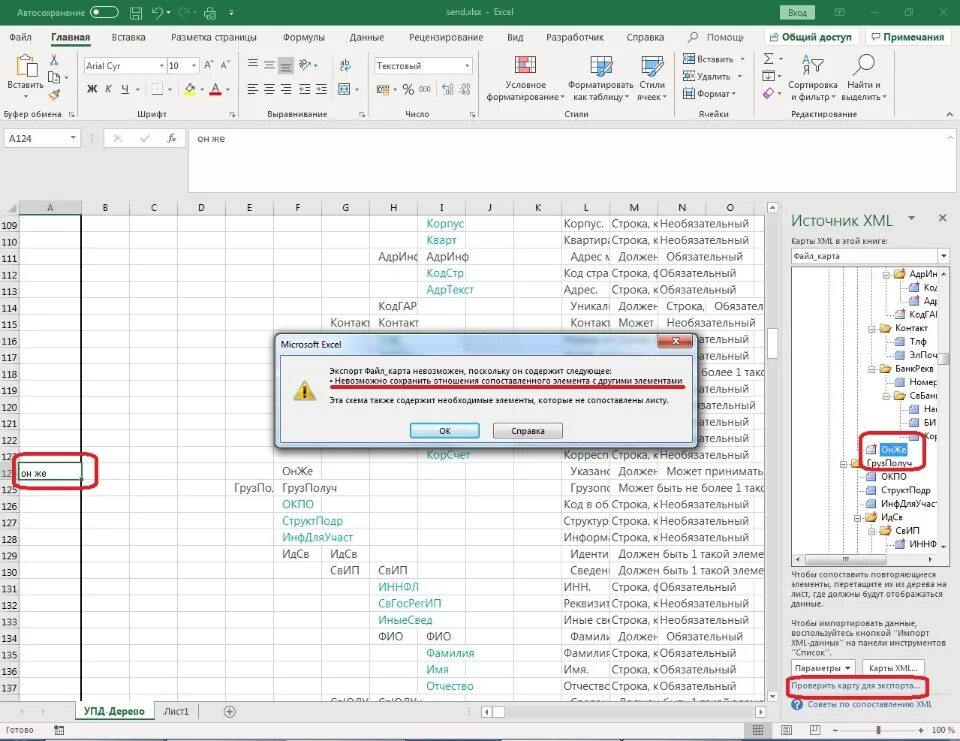Open fill color dropdown arrow
This screenshot has width=960, height=741.
[x=202, y=90]
